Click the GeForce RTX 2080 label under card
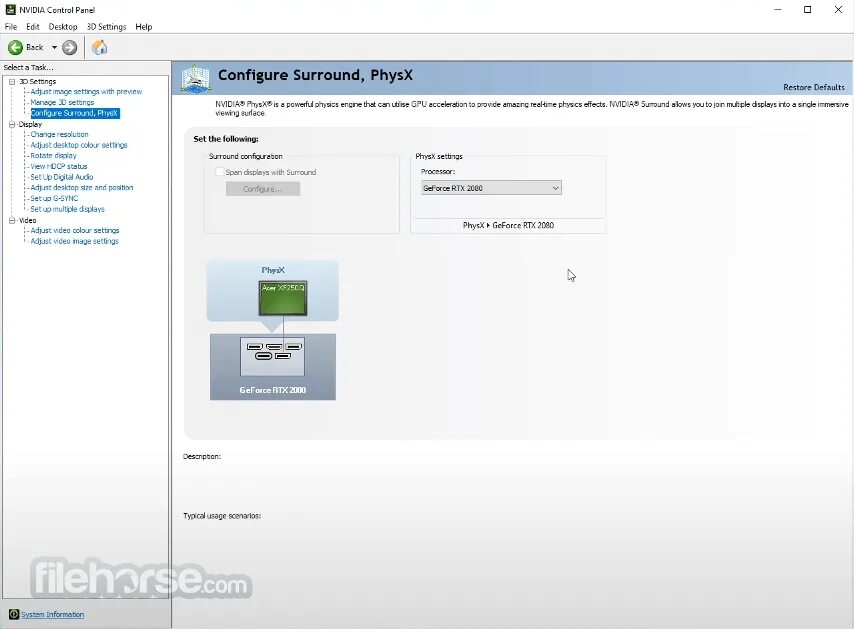Viewport: 854px width, 629px height. (x=272, y=390)
